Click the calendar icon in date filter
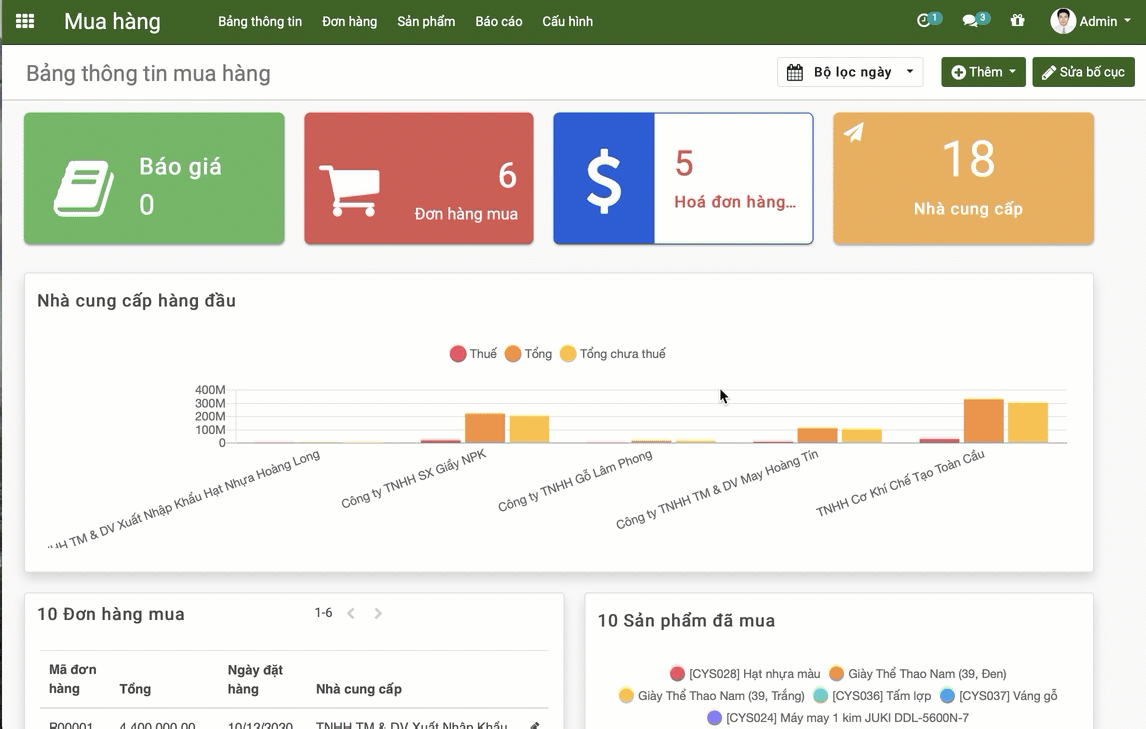Screen dimensions: 1146x729 click(x=794, y=72)
